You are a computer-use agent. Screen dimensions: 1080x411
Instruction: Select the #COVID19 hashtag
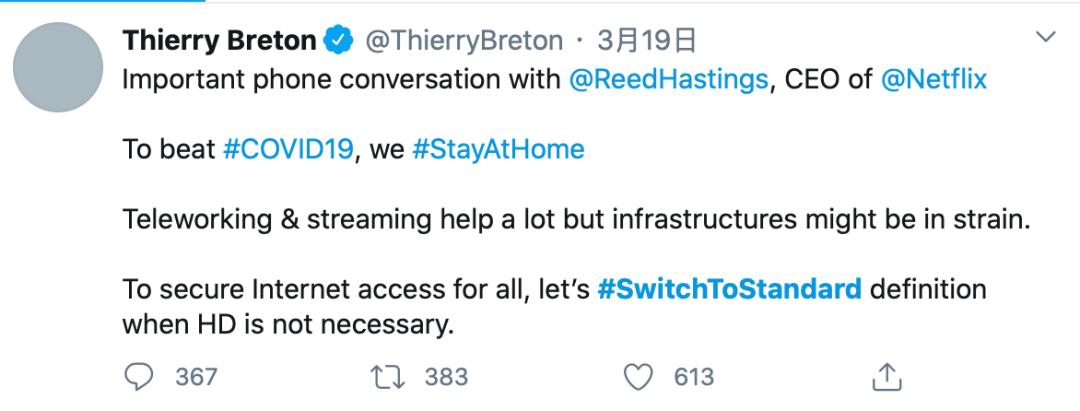[289, 150]
